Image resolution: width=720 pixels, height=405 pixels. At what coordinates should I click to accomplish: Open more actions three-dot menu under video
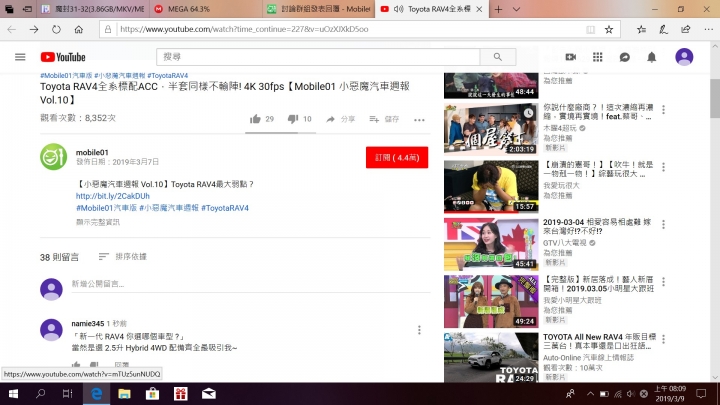click(419, 120)
